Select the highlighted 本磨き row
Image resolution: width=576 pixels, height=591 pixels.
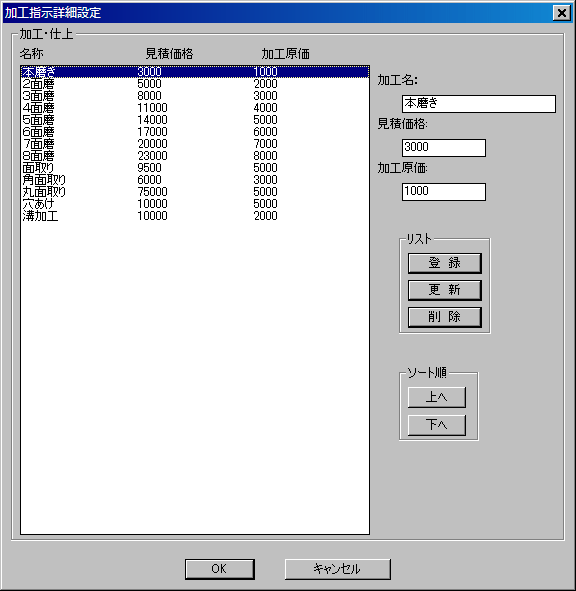[195, 72]
